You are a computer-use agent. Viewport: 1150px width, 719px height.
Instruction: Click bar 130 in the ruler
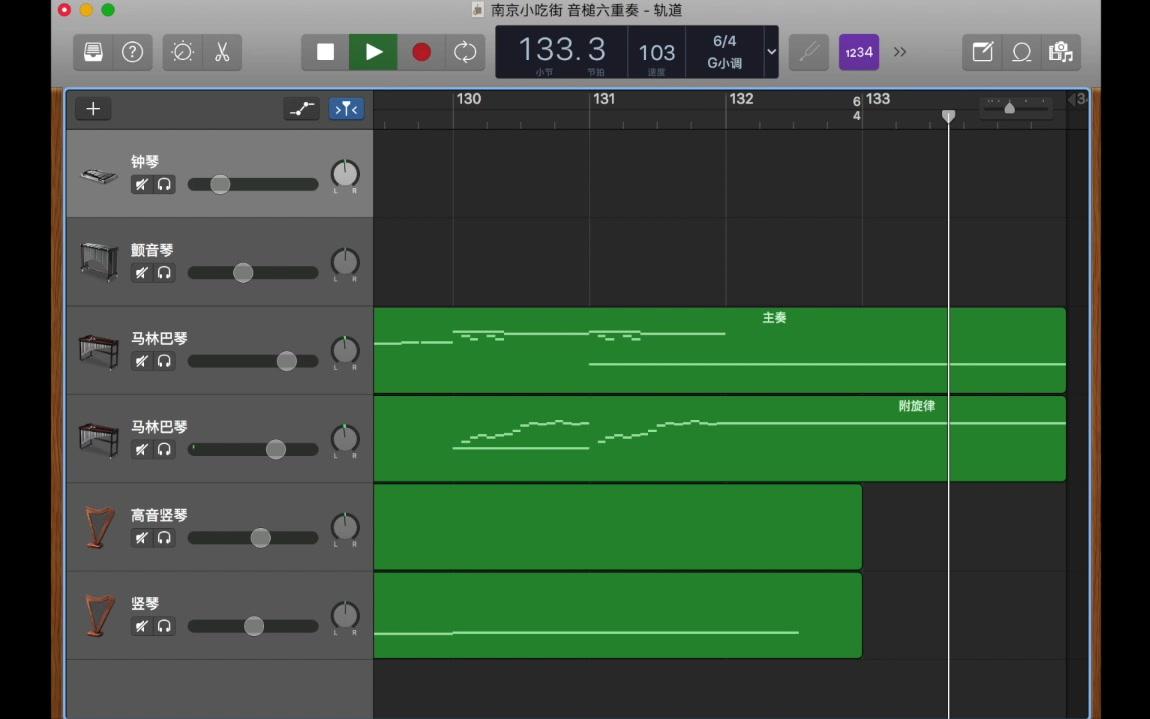469,99
